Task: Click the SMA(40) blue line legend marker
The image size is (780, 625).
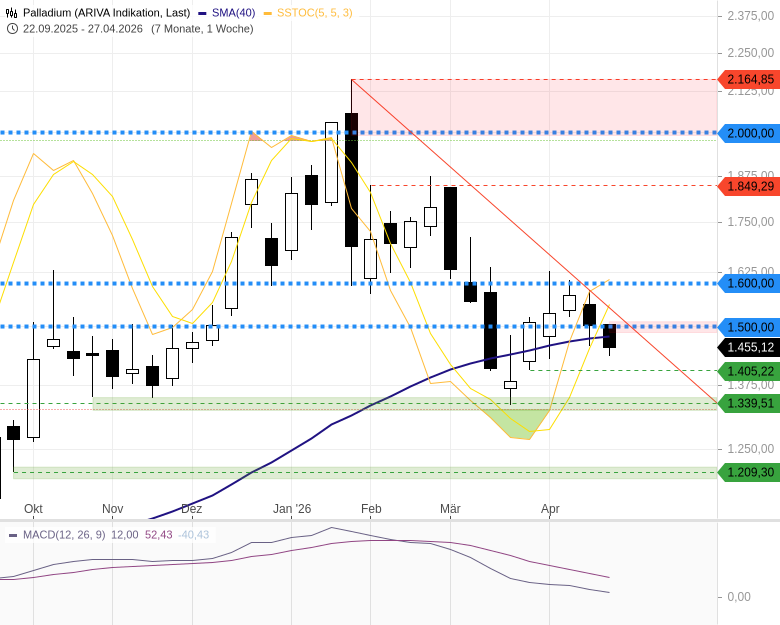Action: point(202,13)
